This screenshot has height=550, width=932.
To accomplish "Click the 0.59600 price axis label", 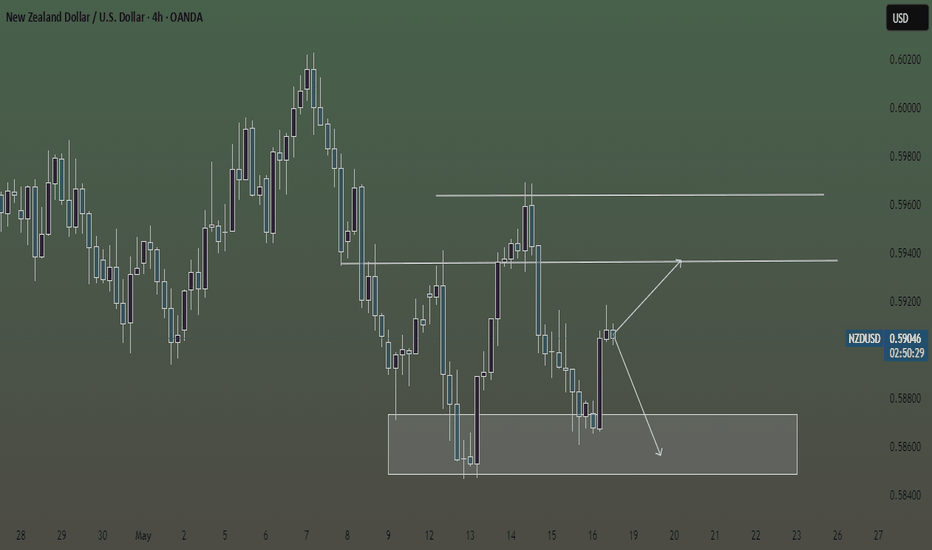I will click(x=905, y=205).
